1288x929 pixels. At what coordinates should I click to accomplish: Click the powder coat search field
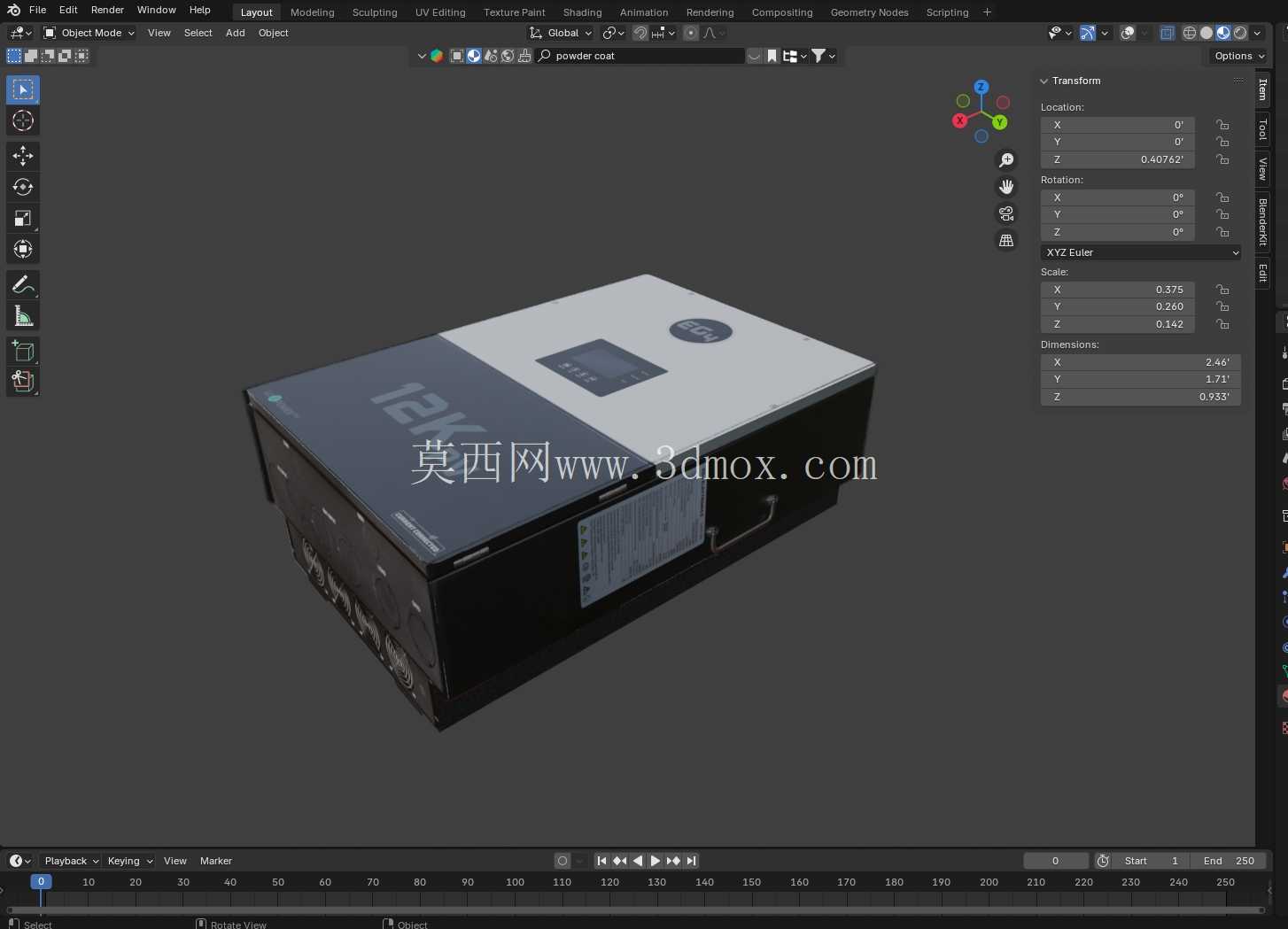[x=640, y=56]
